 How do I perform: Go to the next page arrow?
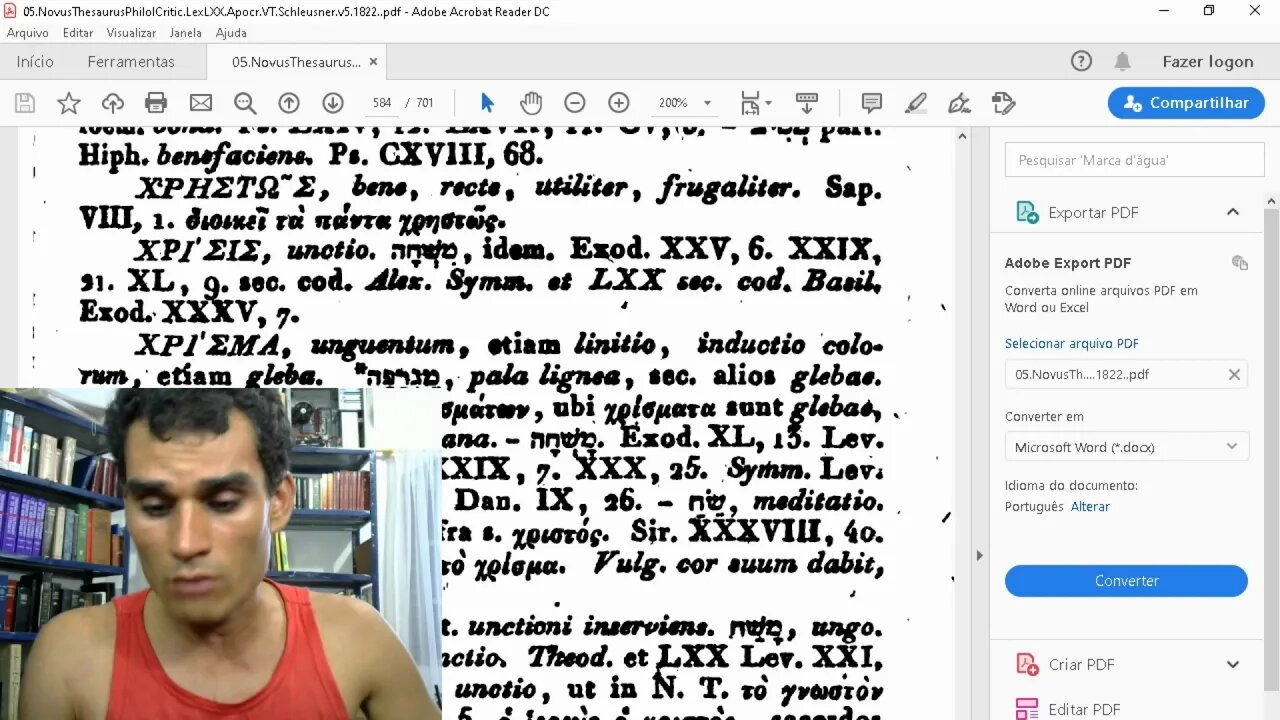coord(333,103)
